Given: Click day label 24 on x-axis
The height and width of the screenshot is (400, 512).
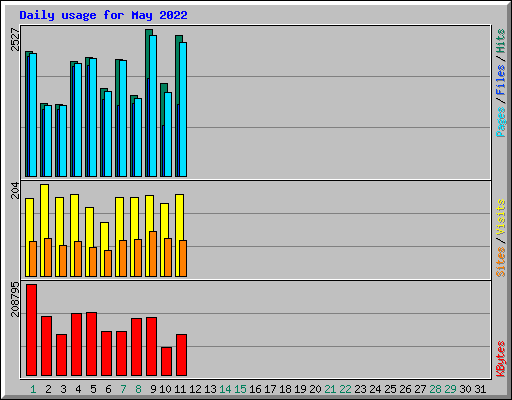Looking at the screenshot, I should pos(375,389).
